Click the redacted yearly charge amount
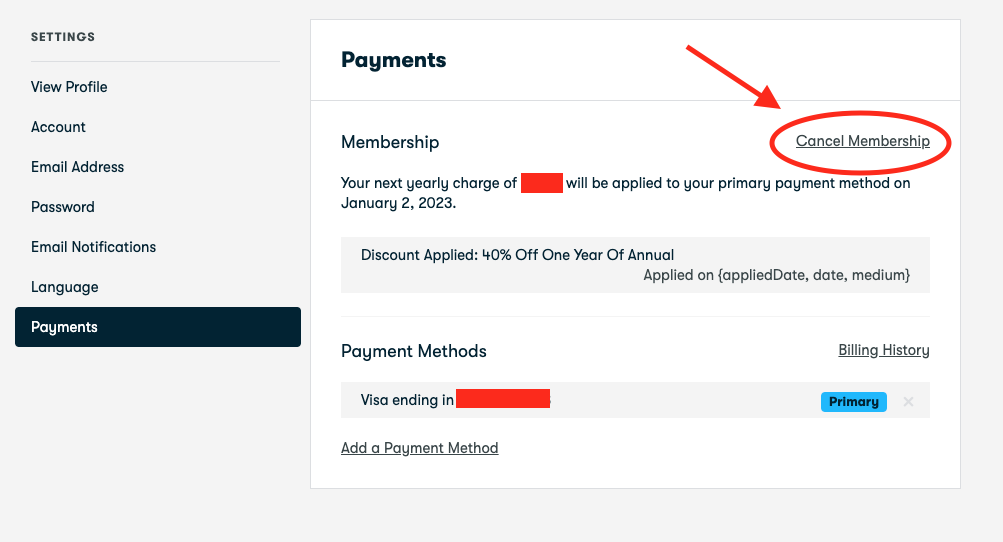Viewport: 1003px width, 542px height. [x=542, y=183]
